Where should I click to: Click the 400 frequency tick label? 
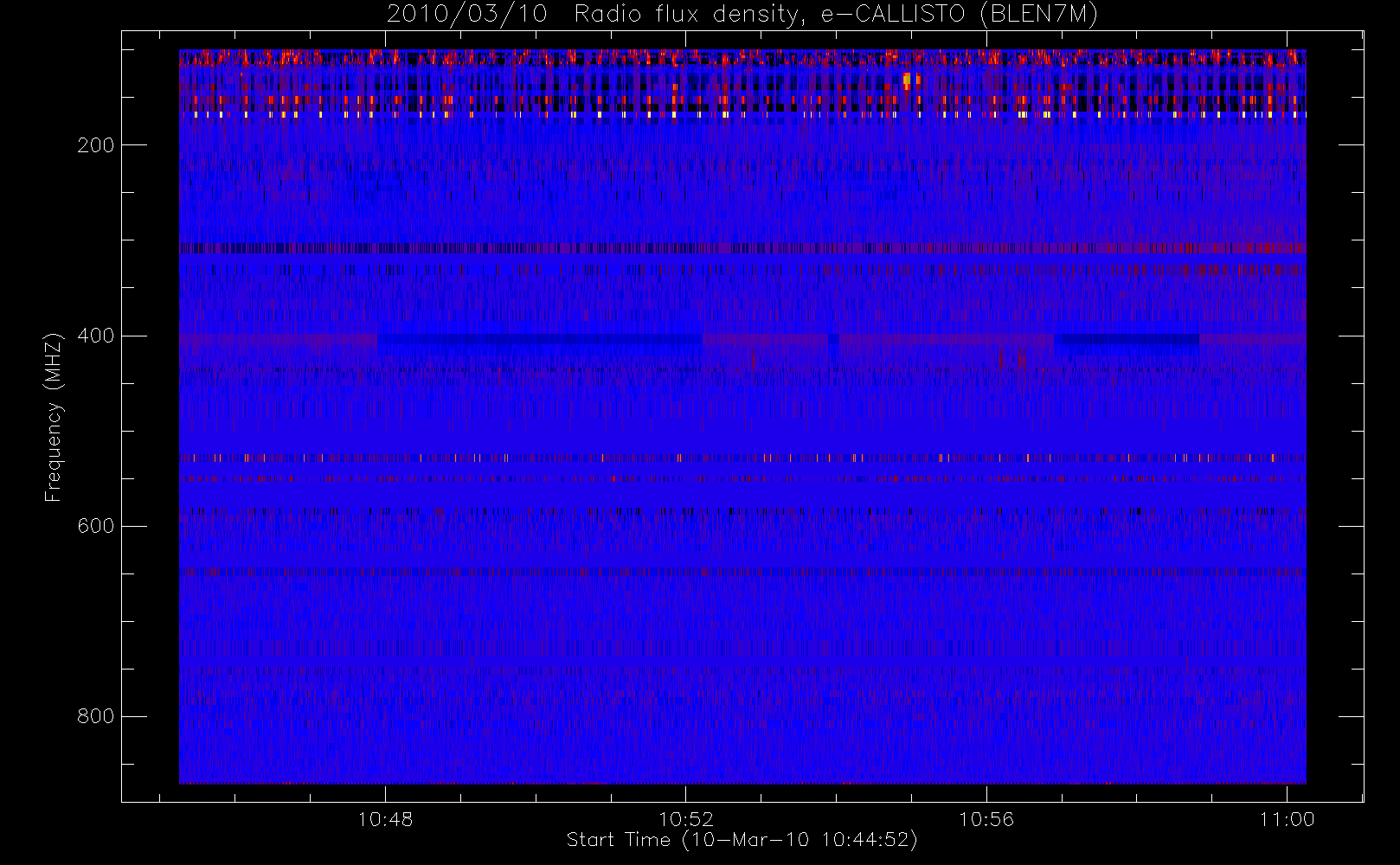pyautogui.click(x=95, y=336)
